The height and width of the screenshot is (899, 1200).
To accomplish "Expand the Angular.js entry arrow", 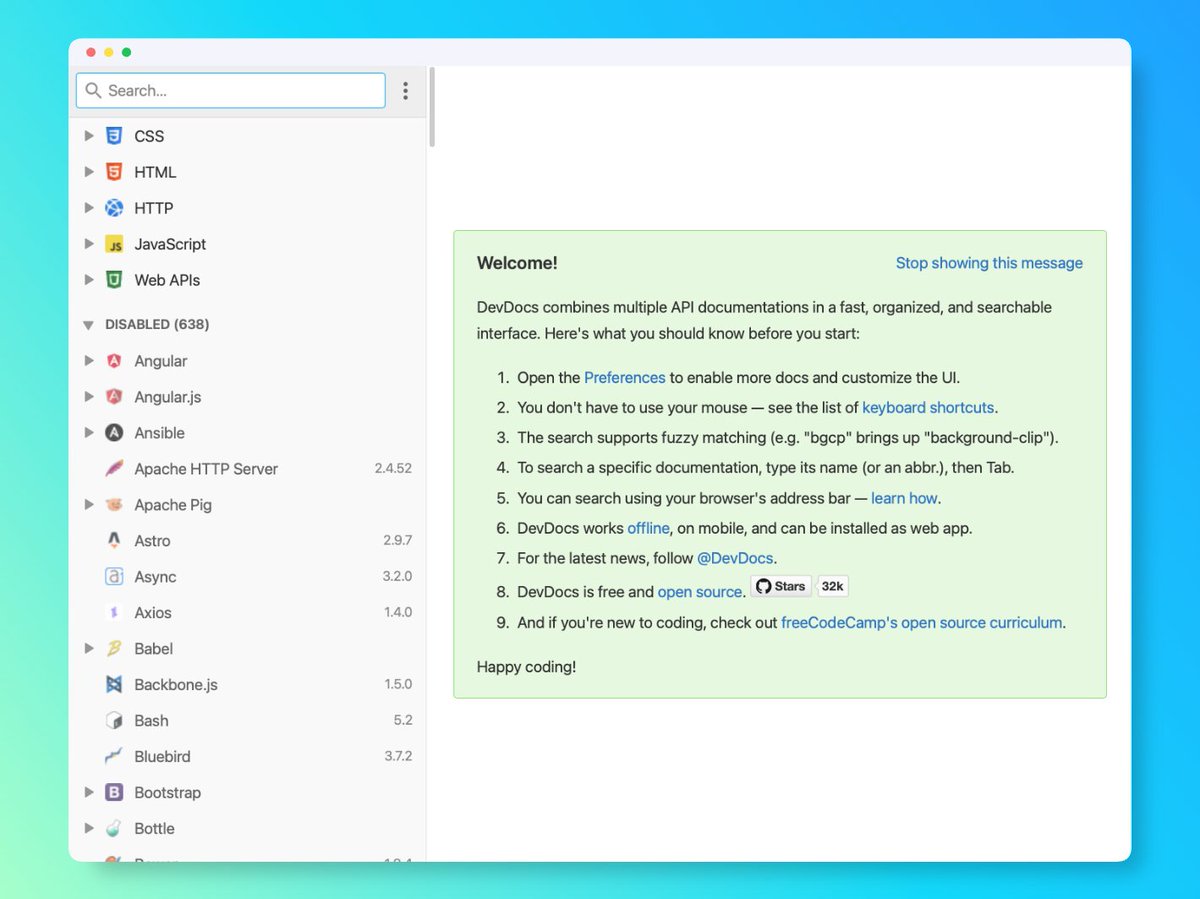I will click(x=89, y=397).
